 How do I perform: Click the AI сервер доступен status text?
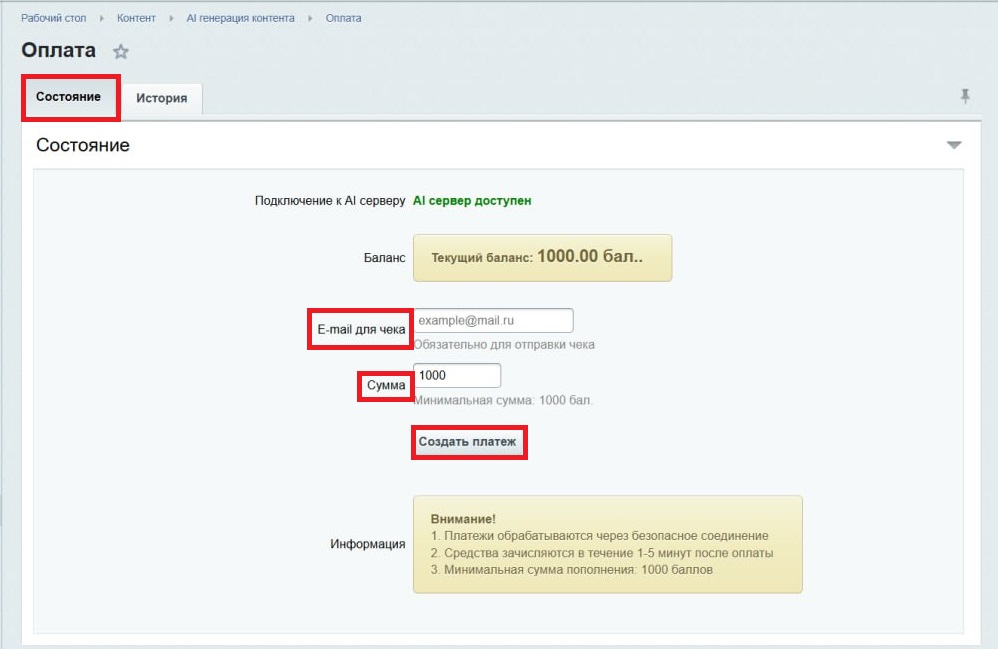(472, 200)
